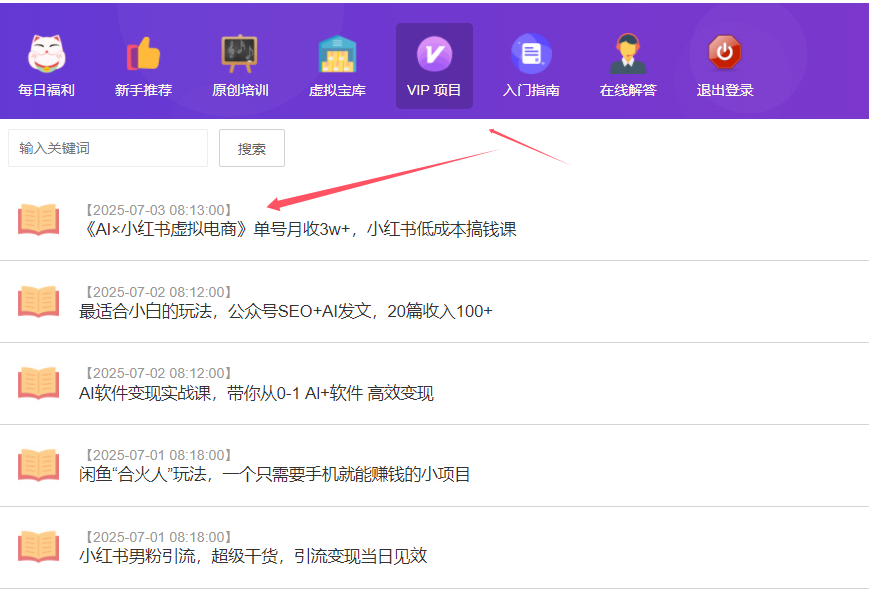This screenshot has height=596, width=869.
Task: Choose 退出登录 label to log out
Action: point(725,90)
